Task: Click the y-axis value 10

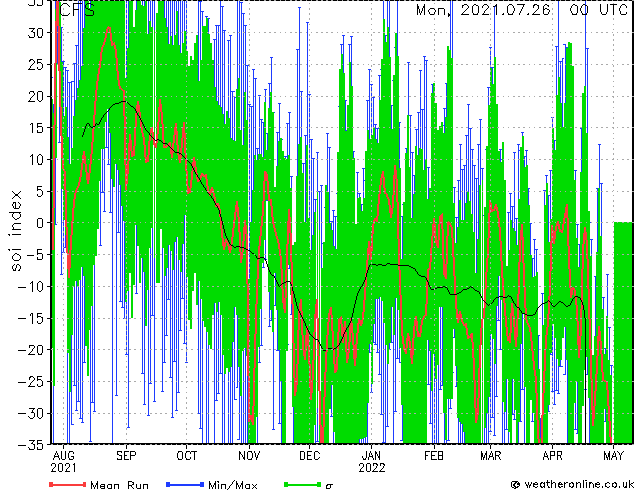Action: tap(37, 160)
